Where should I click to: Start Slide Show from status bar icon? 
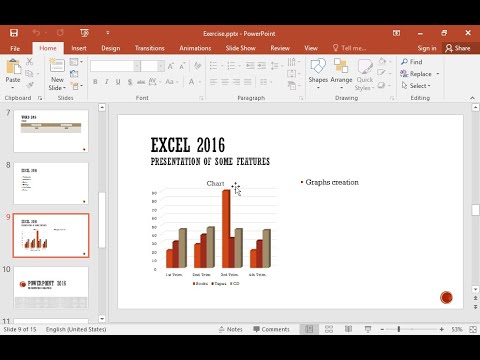(368, 329)
